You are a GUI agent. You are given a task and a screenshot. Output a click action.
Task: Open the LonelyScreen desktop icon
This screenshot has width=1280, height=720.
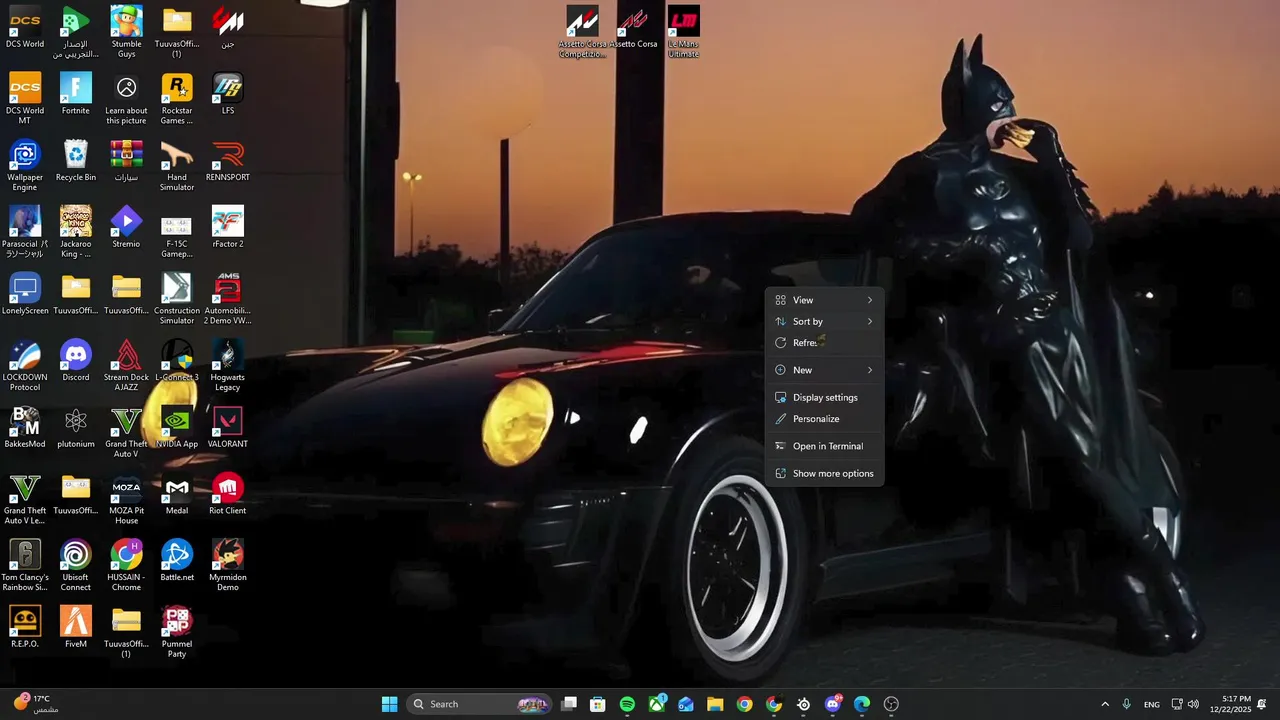(25, 294)
